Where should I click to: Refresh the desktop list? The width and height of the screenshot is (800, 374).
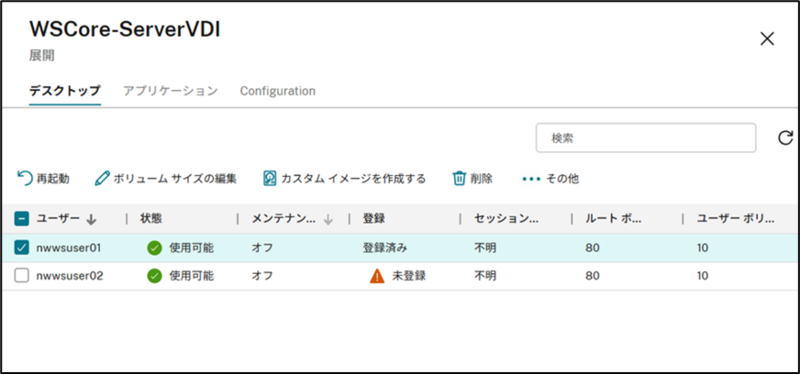coord(786,138)
